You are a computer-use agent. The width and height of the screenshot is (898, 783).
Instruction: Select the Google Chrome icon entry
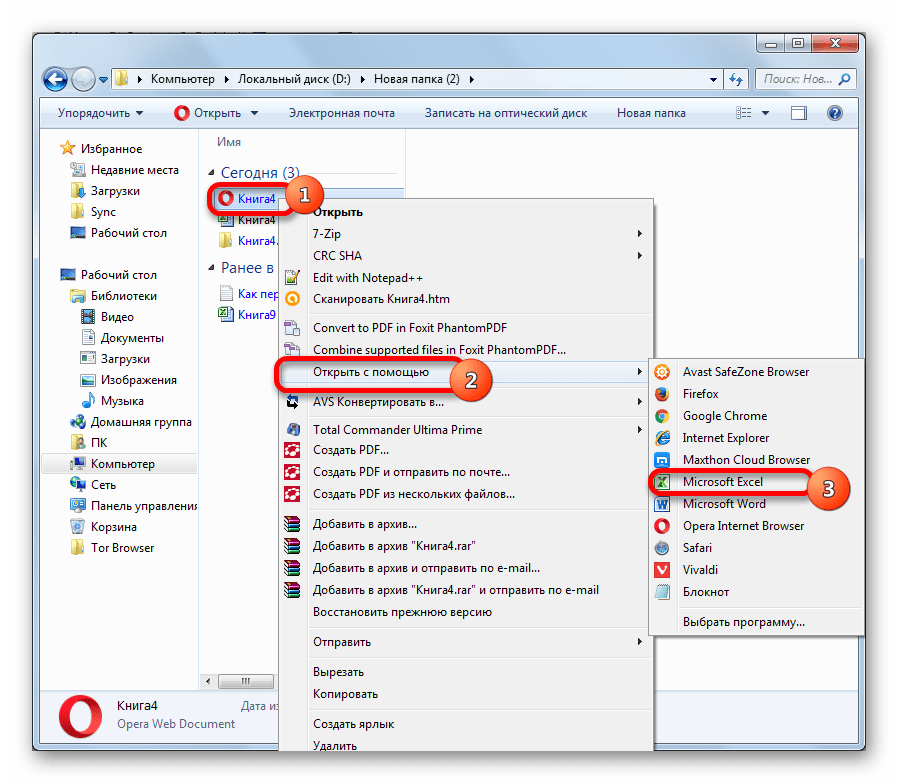coord(662,416)
